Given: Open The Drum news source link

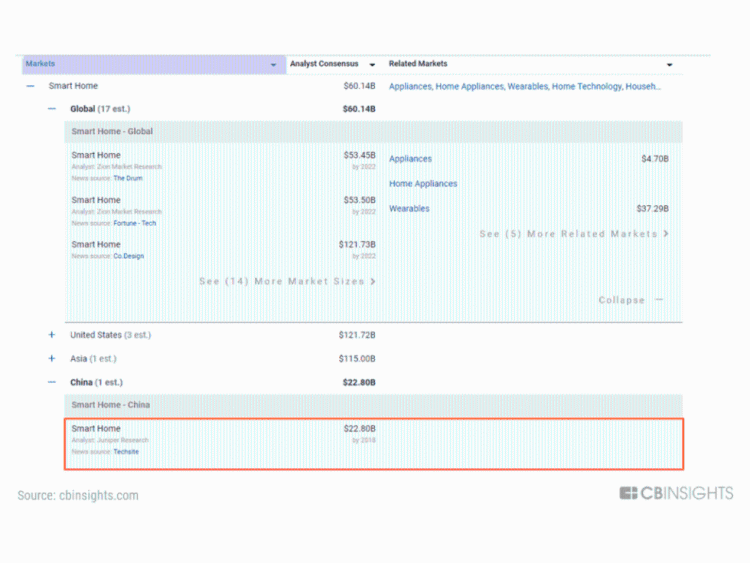Looking at the screenshot, I should 127,178.
